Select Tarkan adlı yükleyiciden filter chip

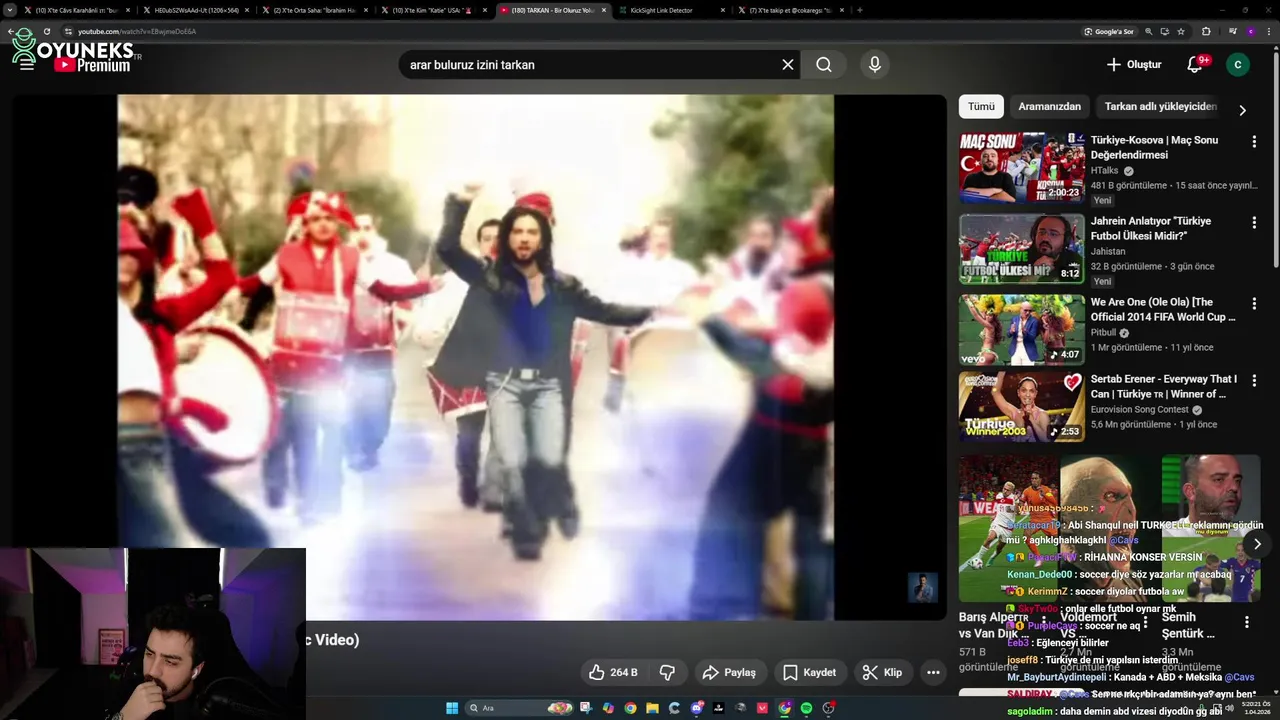point(1160,107)
